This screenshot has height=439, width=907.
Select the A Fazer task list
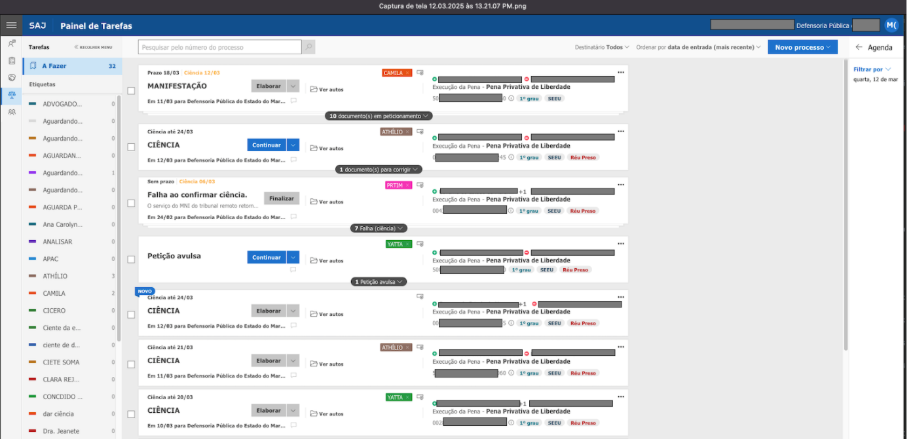click(x=70, y=66)
